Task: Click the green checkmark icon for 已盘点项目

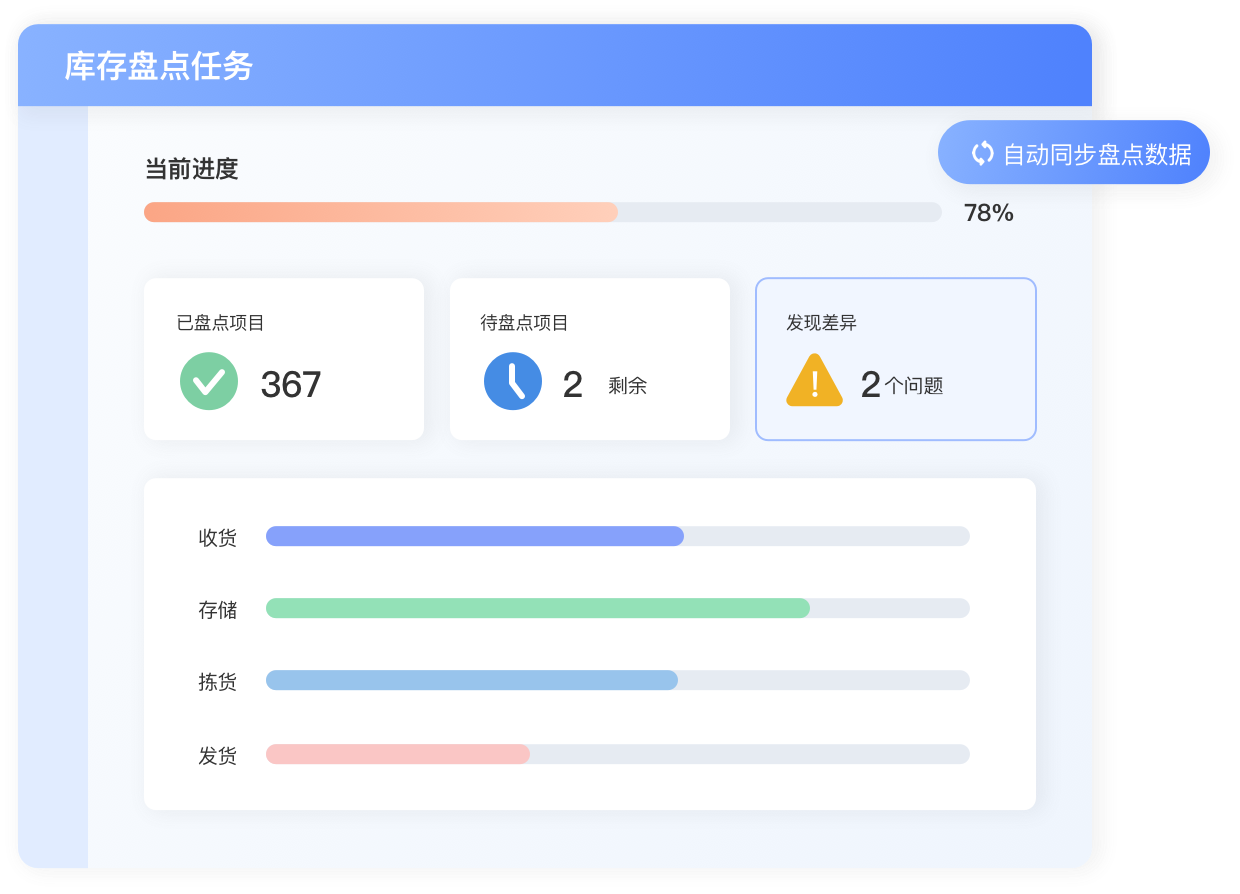Action: [209, 381]
